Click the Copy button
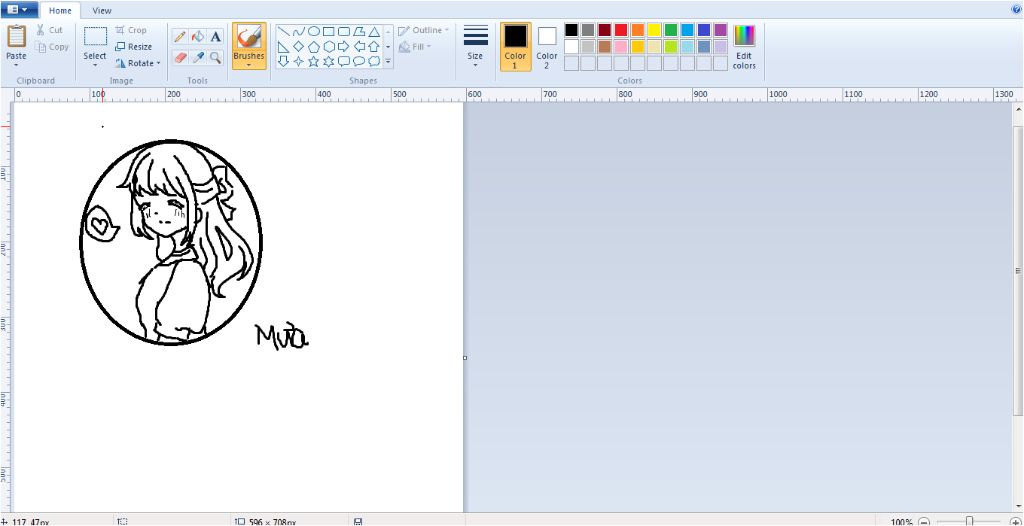The width and height of the screenshot is (1024, 526). (52, 47)
